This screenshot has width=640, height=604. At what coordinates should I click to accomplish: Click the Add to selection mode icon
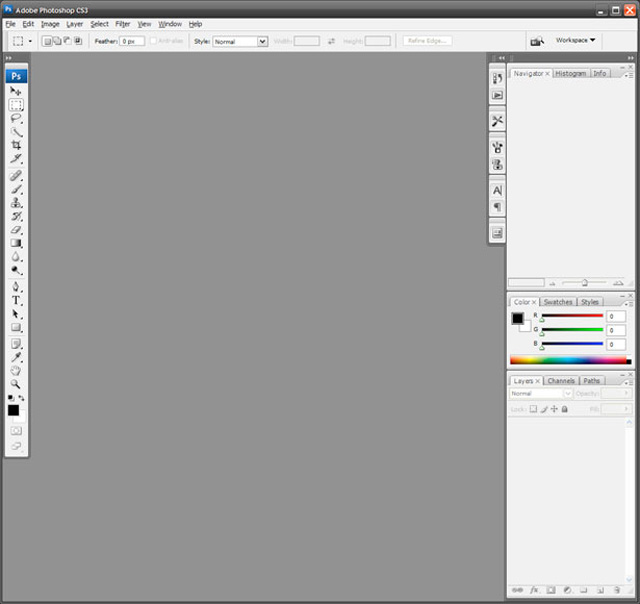tap(58, 41)
